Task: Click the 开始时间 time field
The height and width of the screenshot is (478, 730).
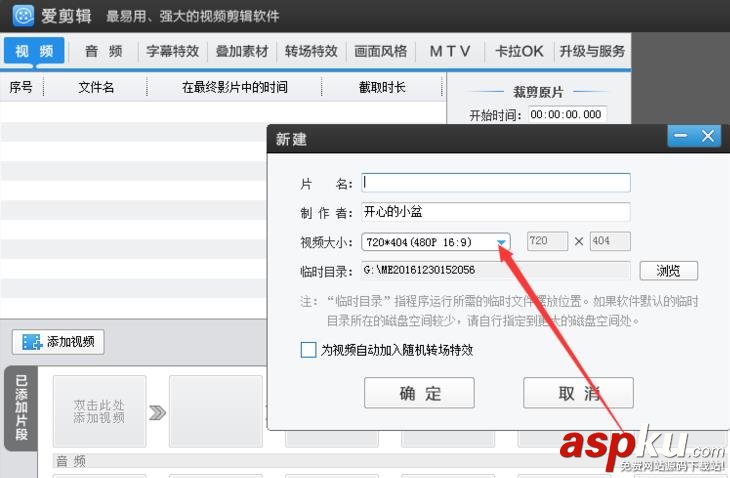Action: [x=567, y=114]
